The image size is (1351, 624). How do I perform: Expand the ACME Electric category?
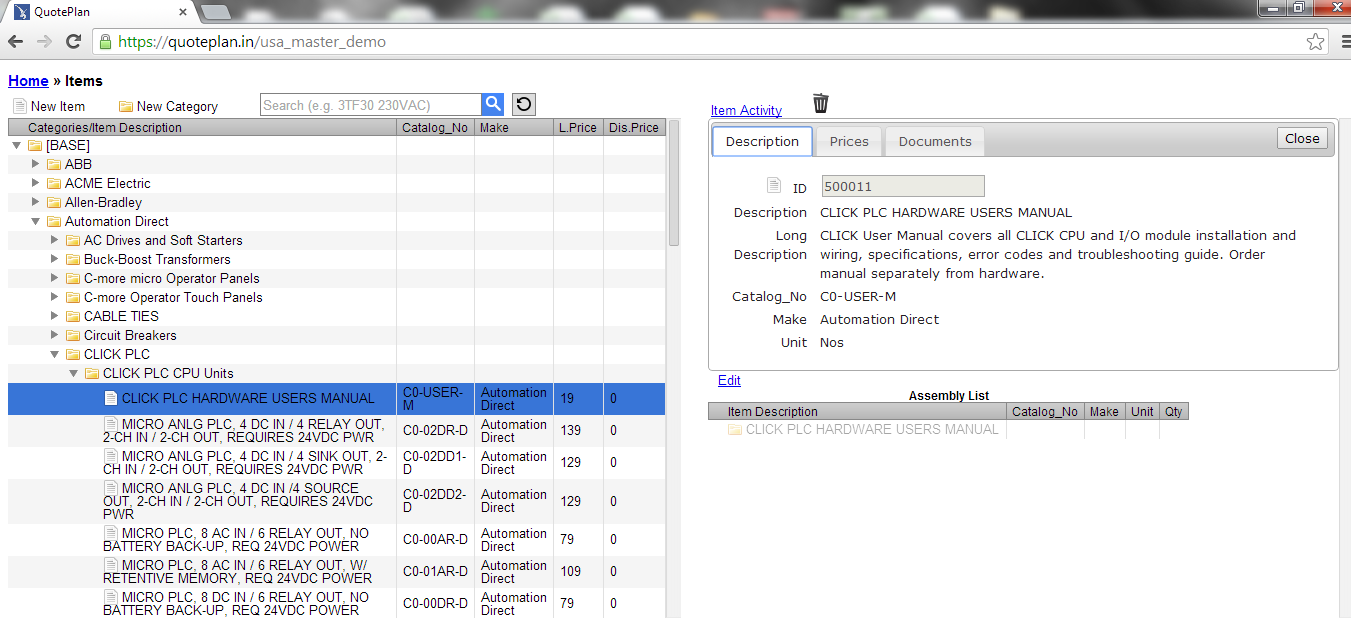(36, 183)
